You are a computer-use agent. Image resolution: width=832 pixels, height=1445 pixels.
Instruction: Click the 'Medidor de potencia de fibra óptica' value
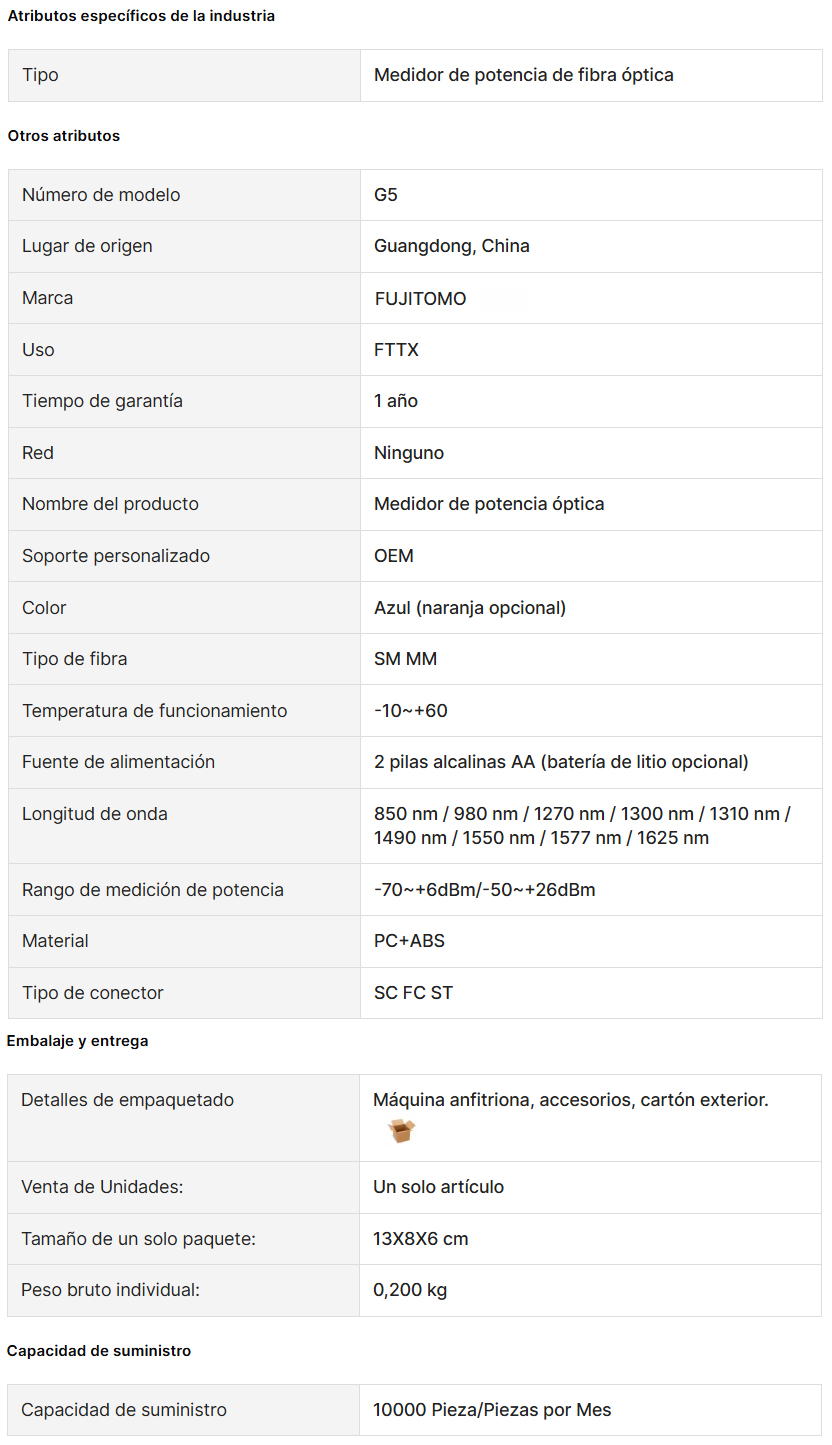(524, 75)
